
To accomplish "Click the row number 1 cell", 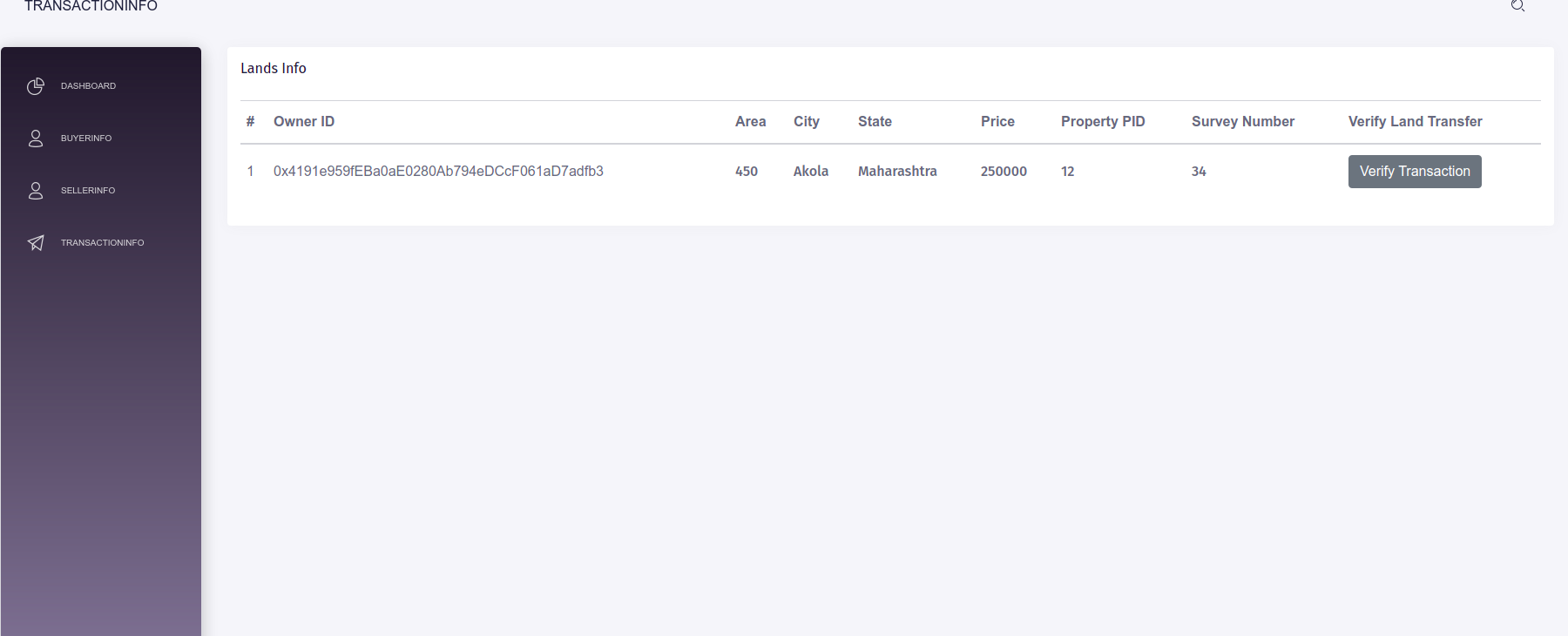I will 250,172.
